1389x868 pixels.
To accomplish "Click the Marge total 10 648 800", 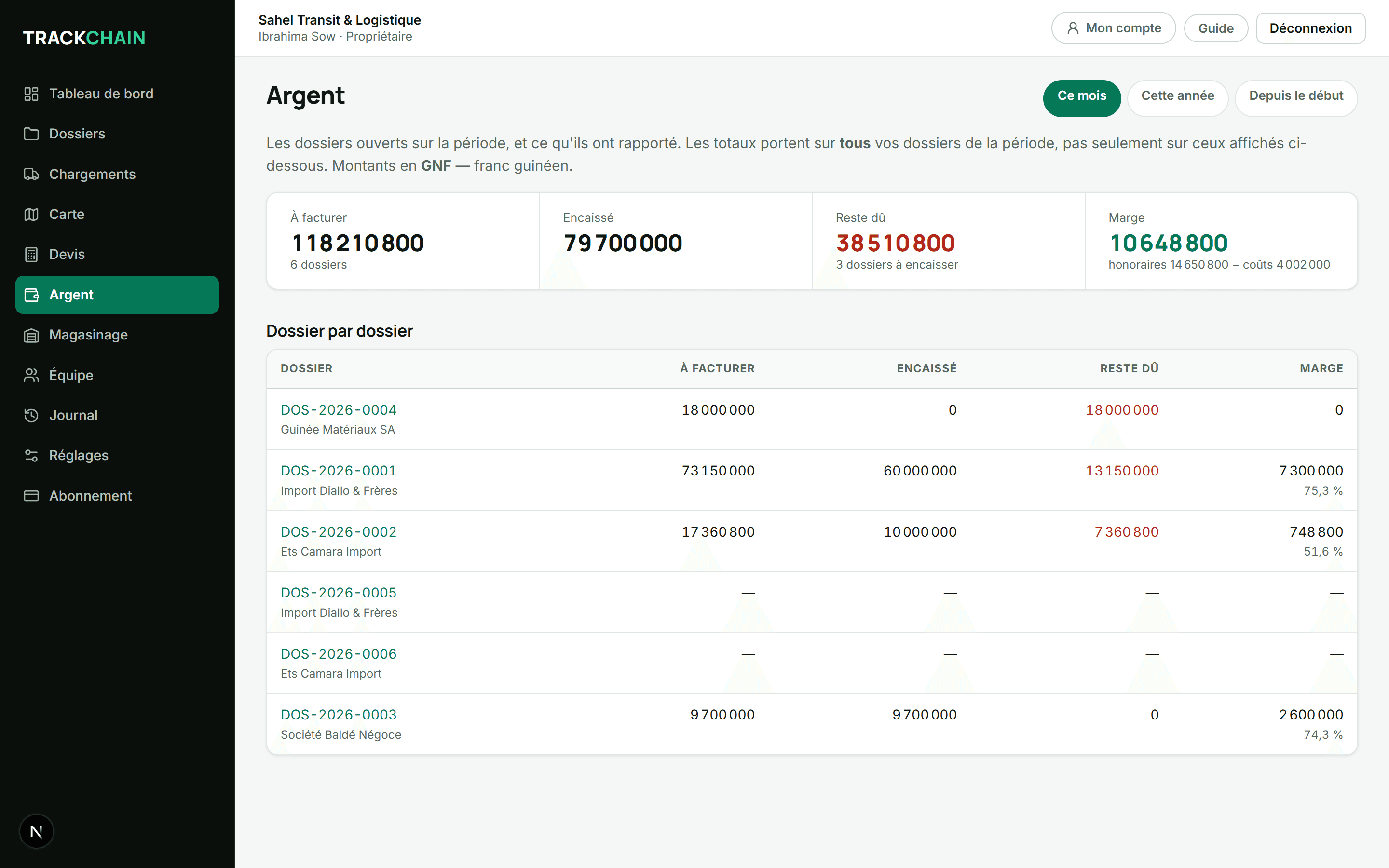I will [x=1169, y=244].
